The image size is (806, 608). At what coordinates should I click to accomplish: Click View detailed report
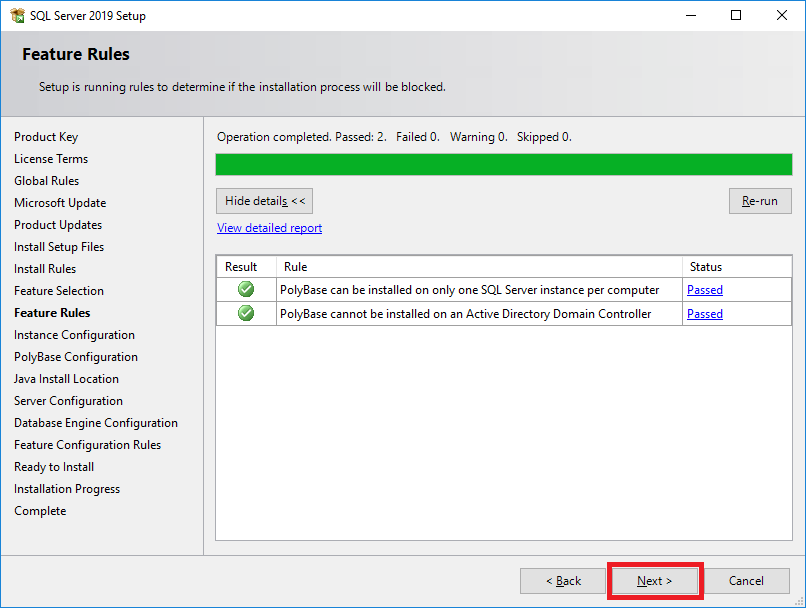(268, 227)
